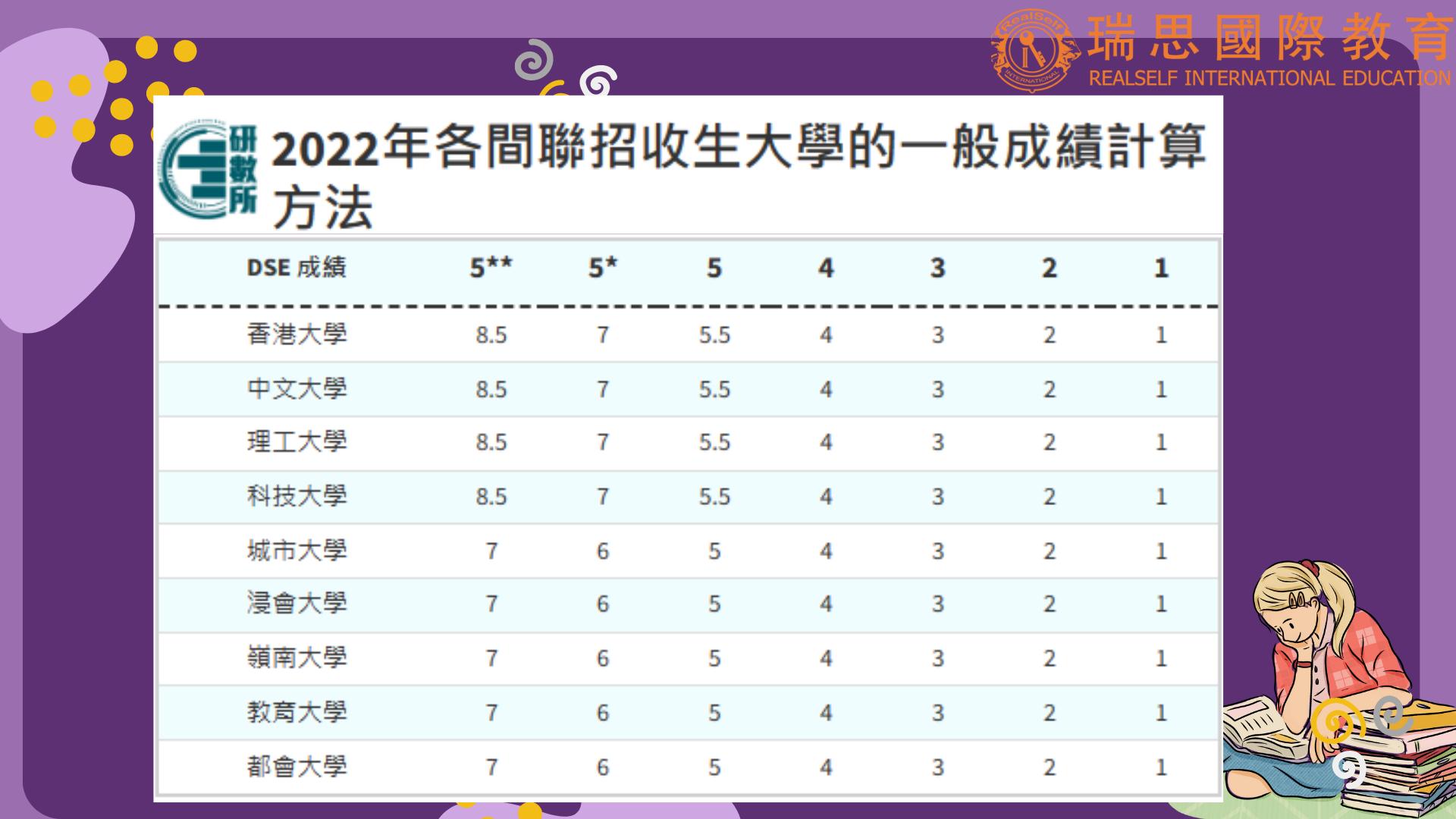Click 8.5 in the 香港大學 row

491,335
